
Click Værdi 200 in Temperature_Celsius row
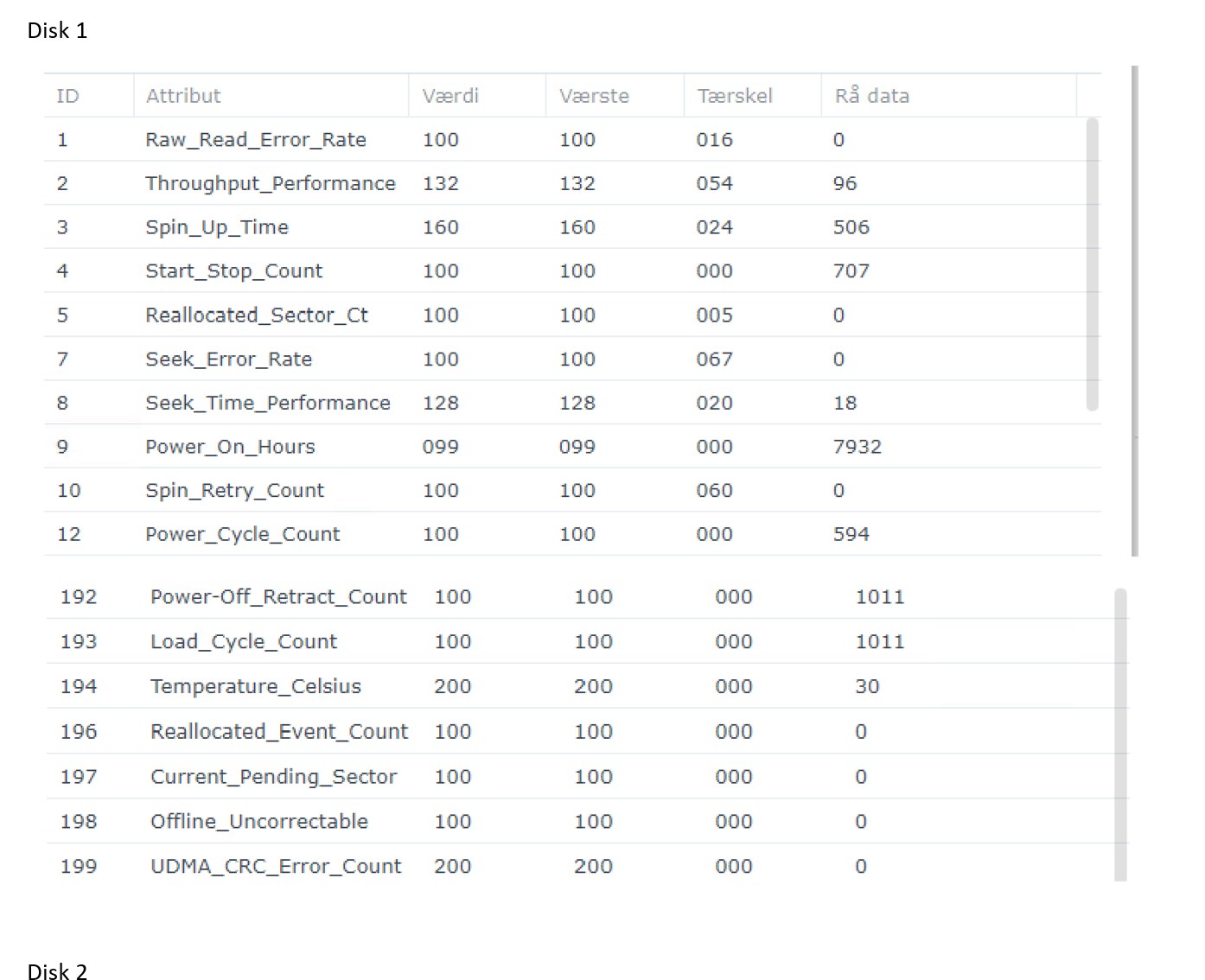[x=453, y=686]
